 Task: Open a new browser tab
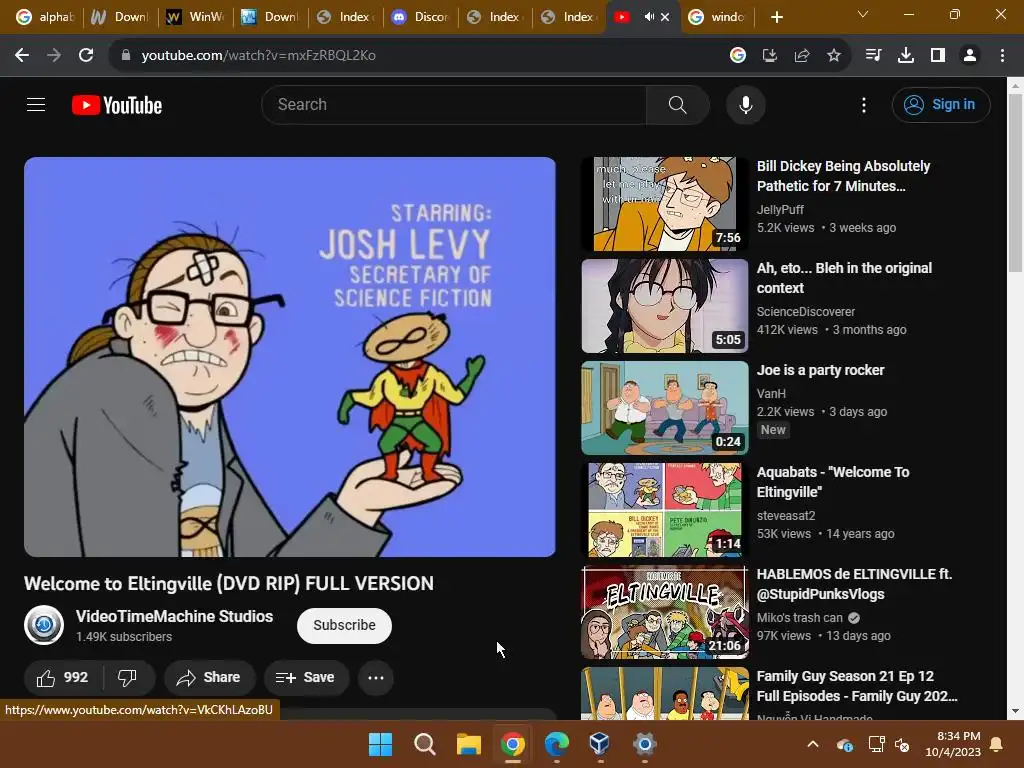(776, 17)
